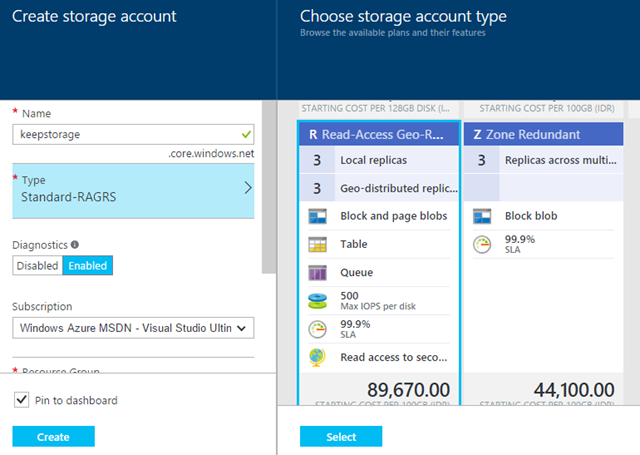Image resolution: width=640 pixels, height=455 pixels.
Task: Uncheck Pin to dashboard checkbox
Action: point(22,400)
